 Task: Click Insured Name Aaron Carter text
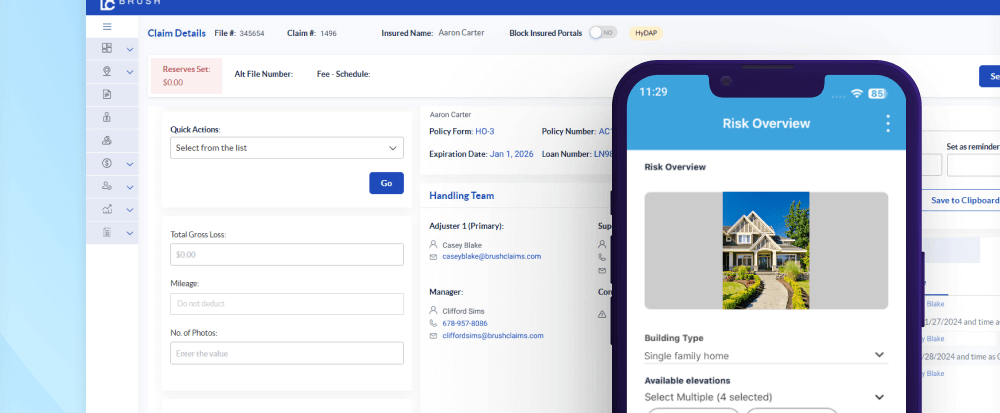click(x=461, y=33)
